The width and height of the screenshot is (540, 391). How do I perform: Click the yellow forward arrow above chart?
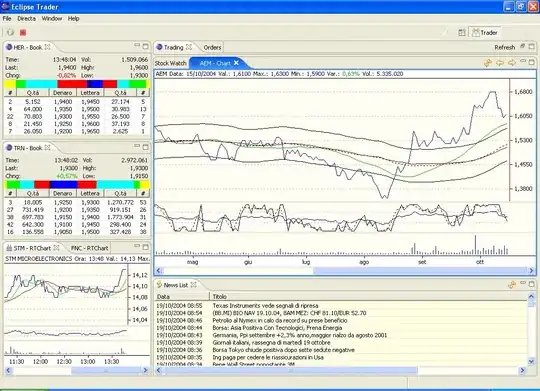512,63
